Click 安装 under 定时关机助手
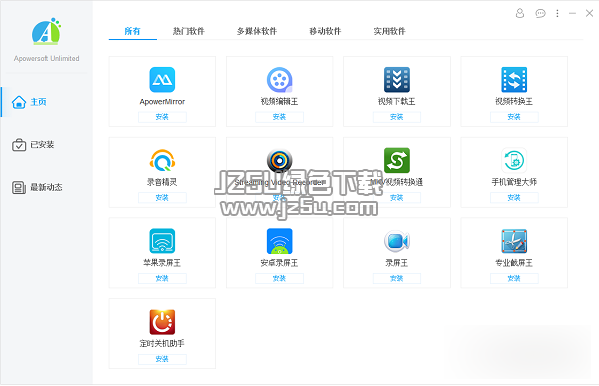599x386 pixels. click(x=162, y=359)
